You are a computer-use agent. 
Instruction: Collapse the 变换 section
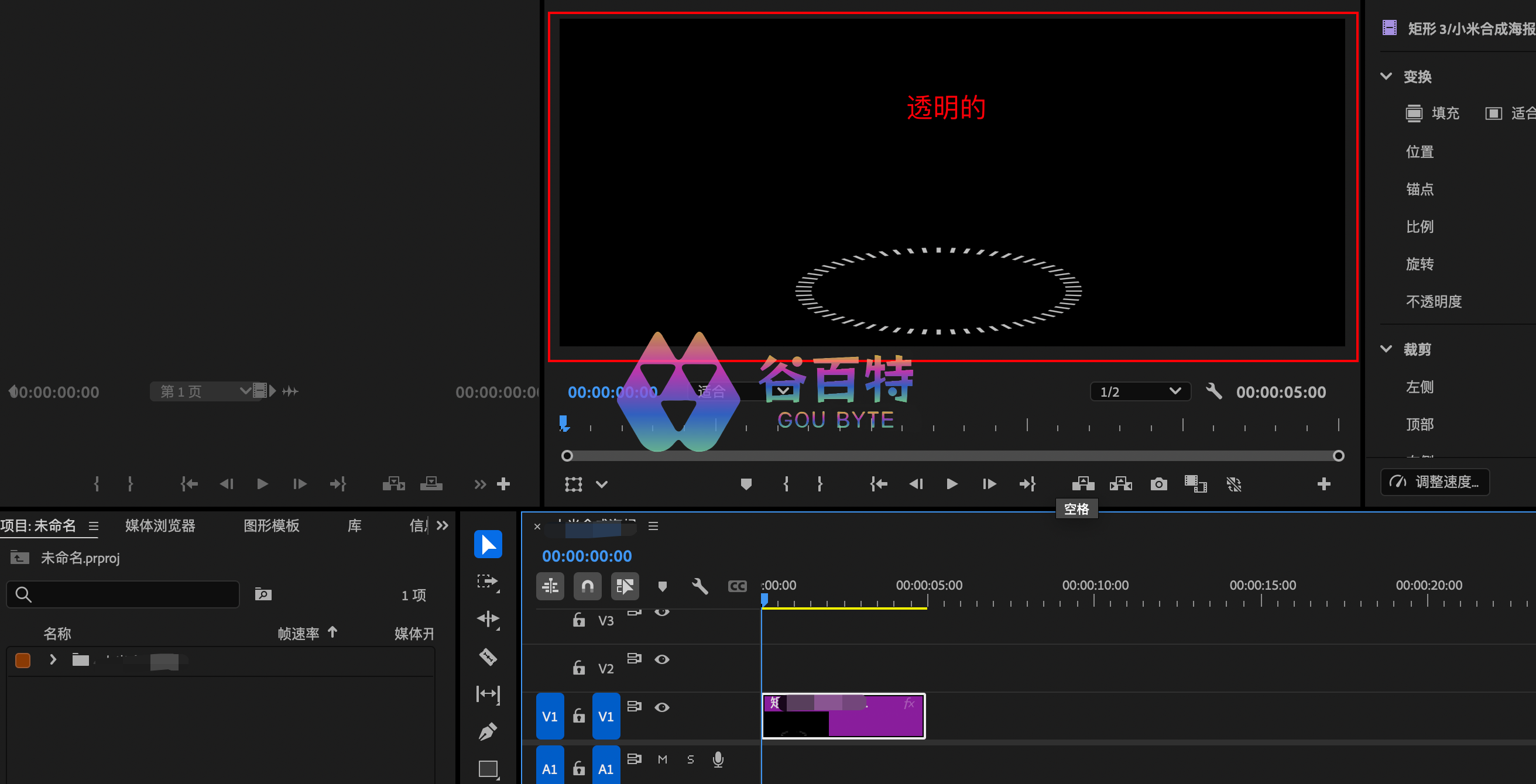pos(1386,76)
